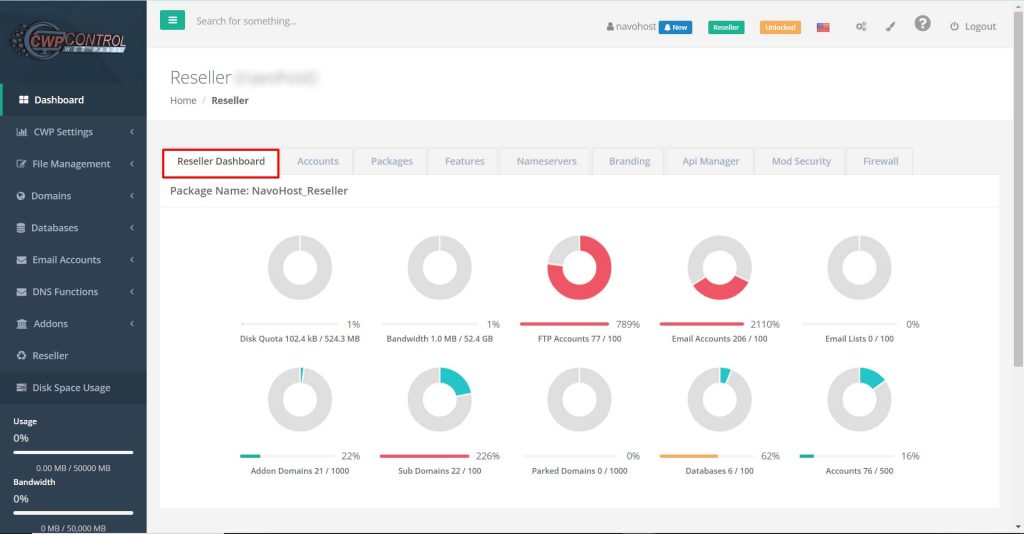Open the Reseller sidebar item
Viewport: 1024px width, 534px height.
click(50, 356)
